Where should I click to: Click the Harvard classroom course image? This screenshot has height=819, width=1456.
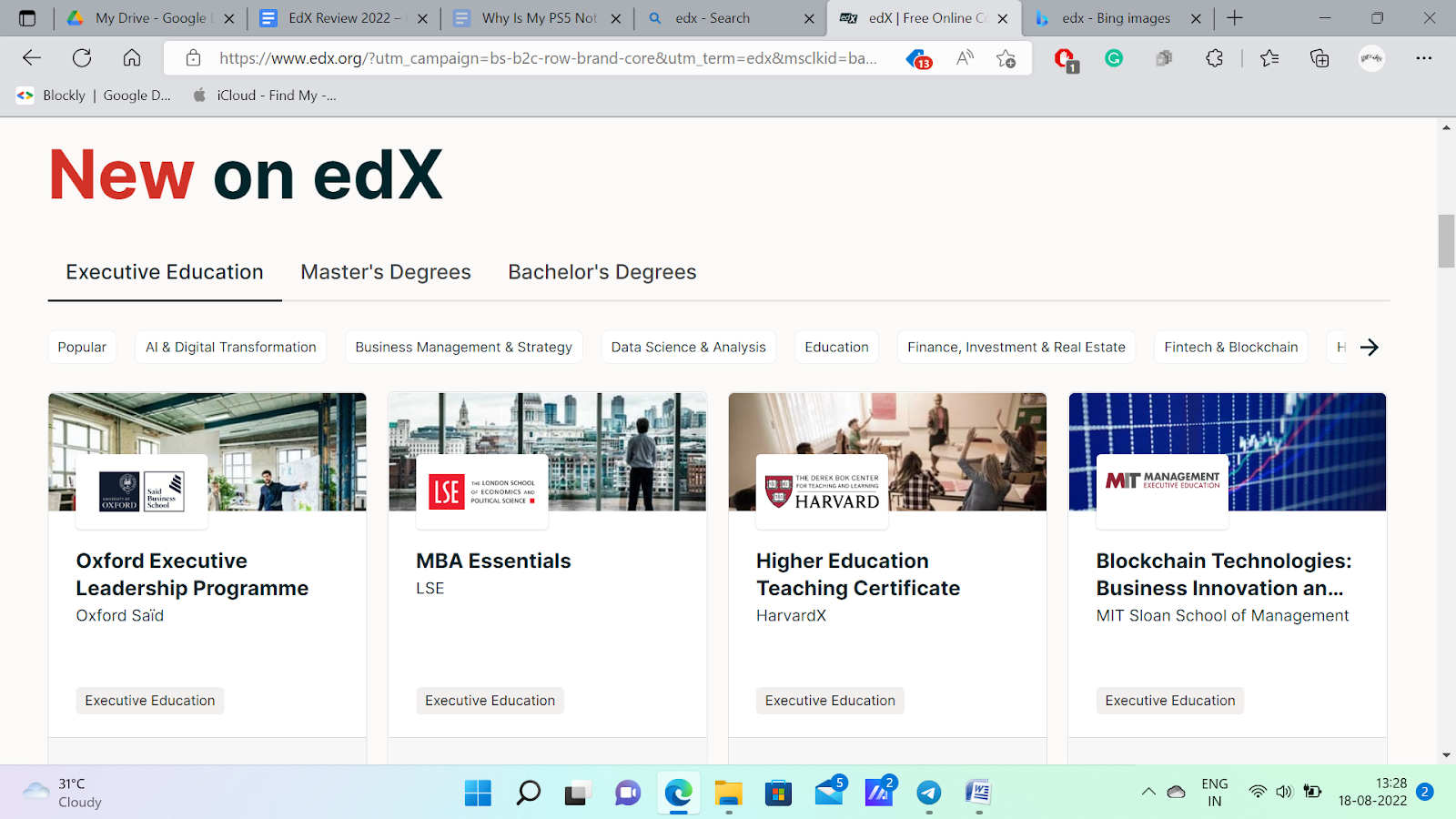[888, 451]
